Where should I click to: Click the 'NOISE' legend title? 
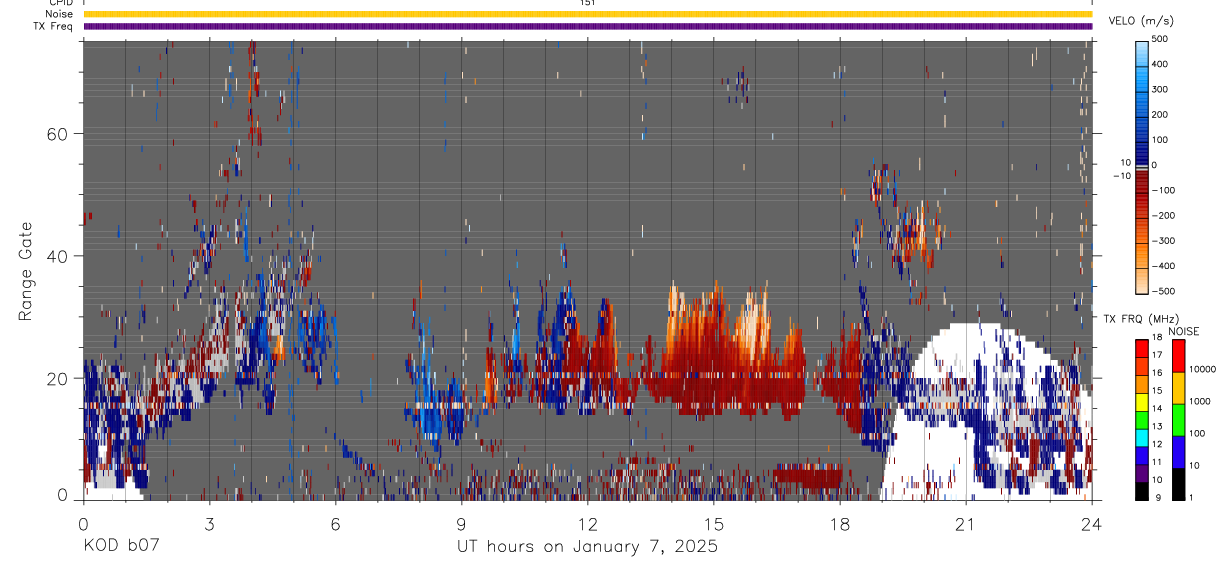click(1182, 331)
